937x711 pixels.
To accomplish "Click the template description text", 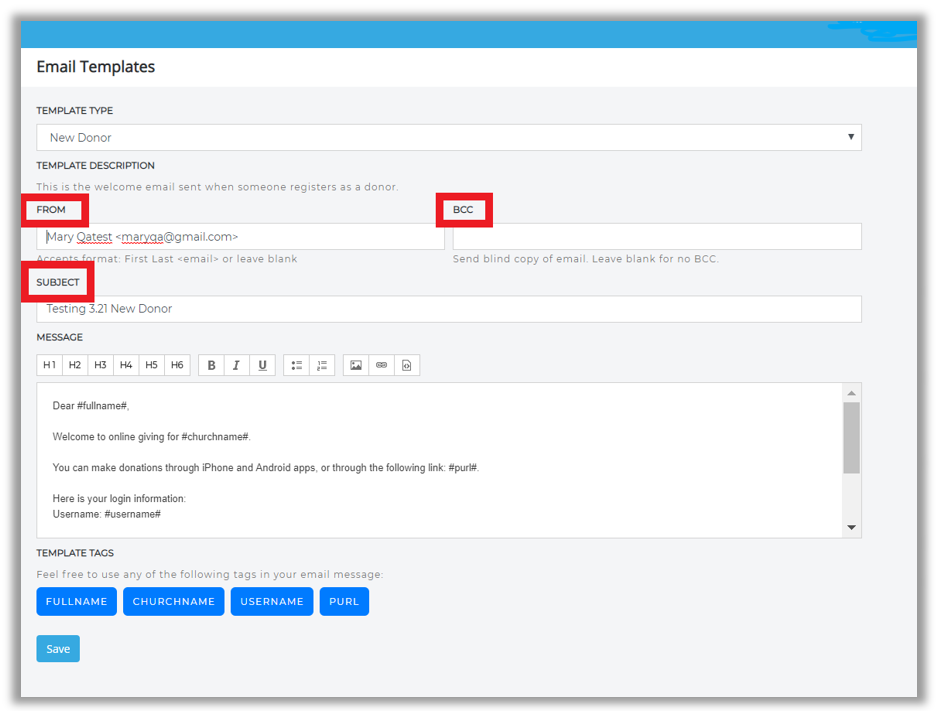I will click(x=218, y=187).
